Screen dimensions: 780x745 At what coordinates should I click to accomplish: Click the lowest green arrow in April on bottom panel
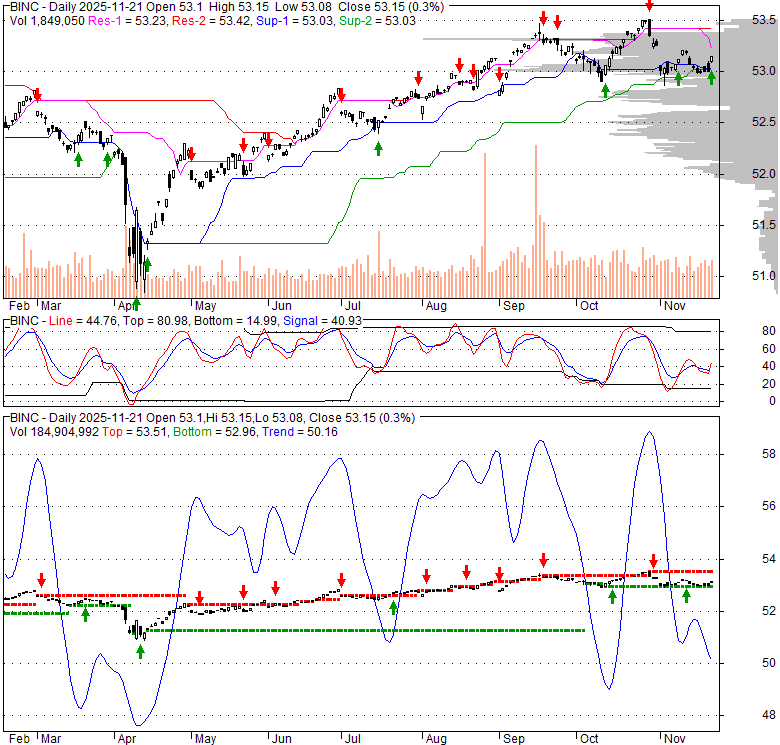point(140,651)
